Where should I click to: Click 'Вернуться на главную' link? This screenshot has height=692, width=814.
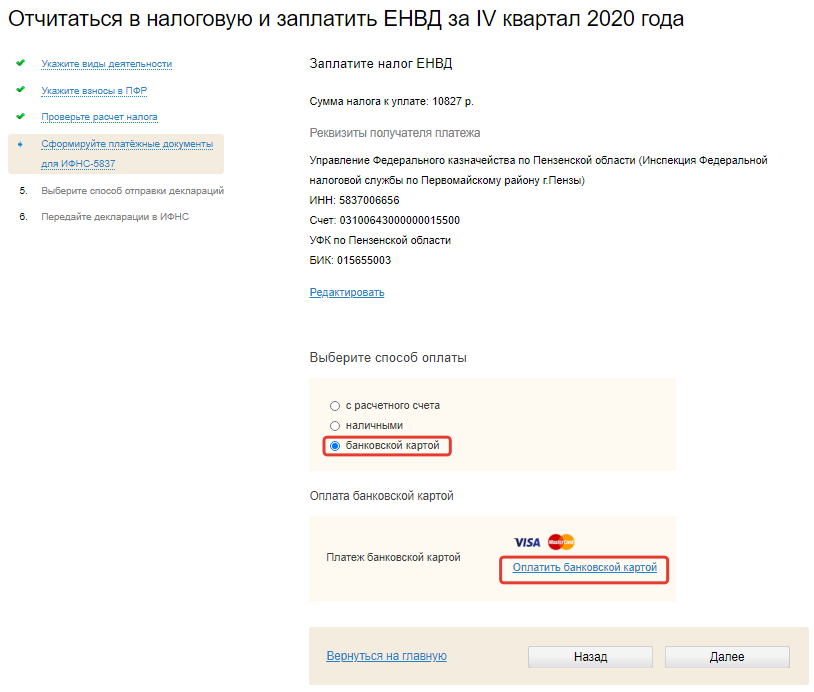pyautogui.click(x=386, y=656)
